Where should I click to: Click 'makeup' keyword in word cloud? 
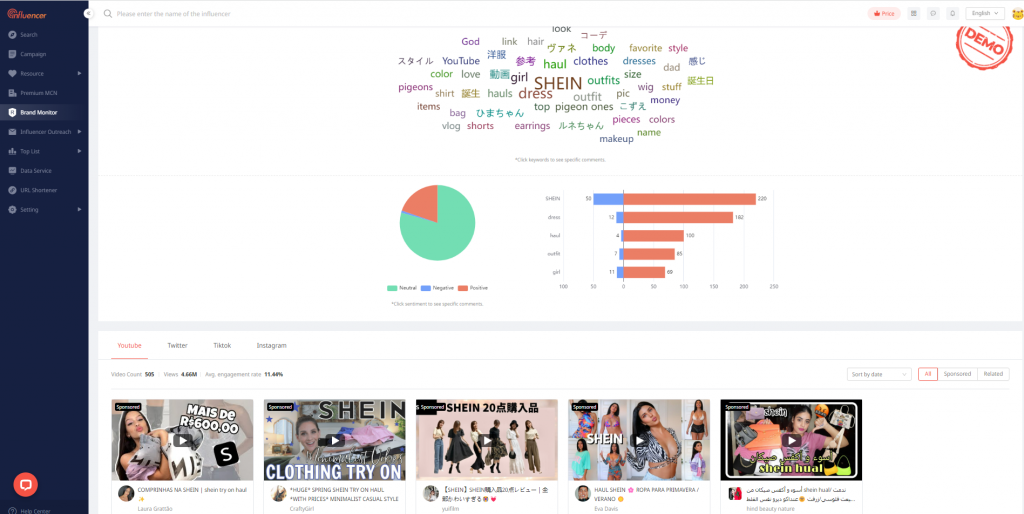pyautogui.click(x=616, y=138)
